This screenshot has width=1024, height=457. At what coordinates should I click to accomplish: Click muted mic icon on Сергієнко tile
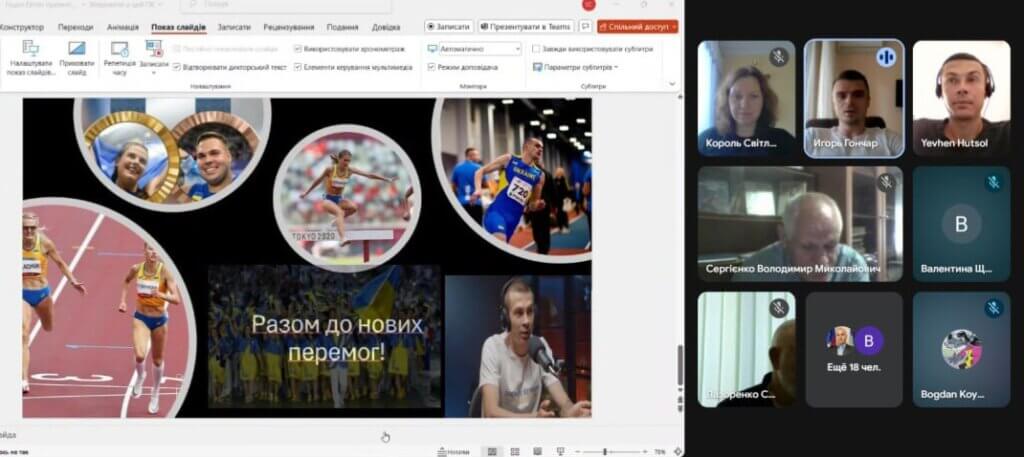coord(886,182)
